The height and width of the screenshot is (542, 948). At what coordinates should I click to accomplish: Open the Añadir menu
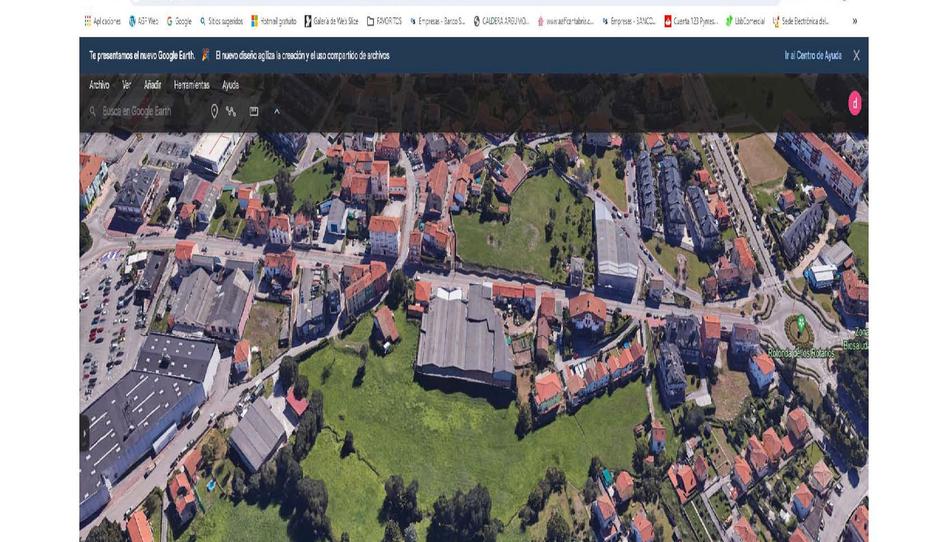pyautogui.click(x=152, y=85)
